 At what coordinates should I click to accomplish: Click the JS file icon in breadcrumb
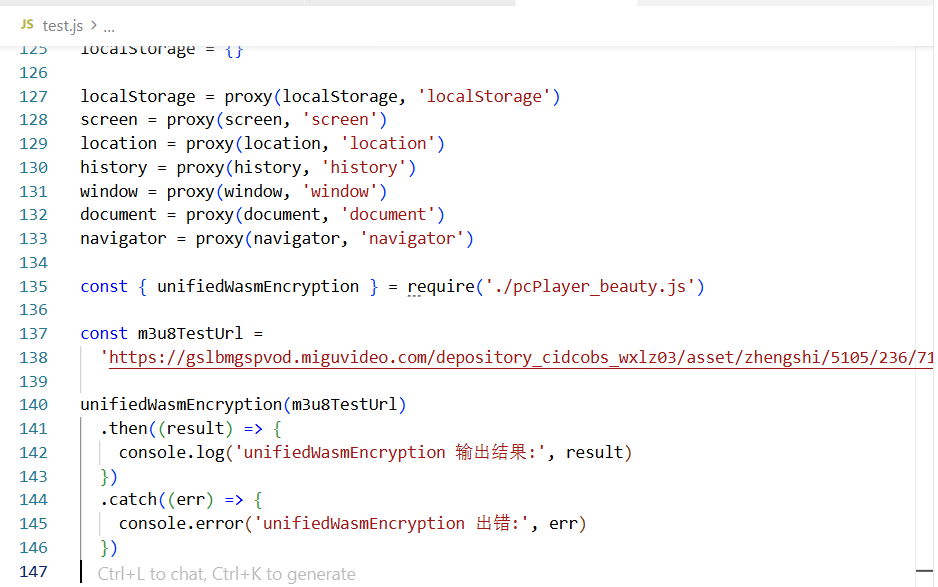pyautogui.click(x=27, y=24)
